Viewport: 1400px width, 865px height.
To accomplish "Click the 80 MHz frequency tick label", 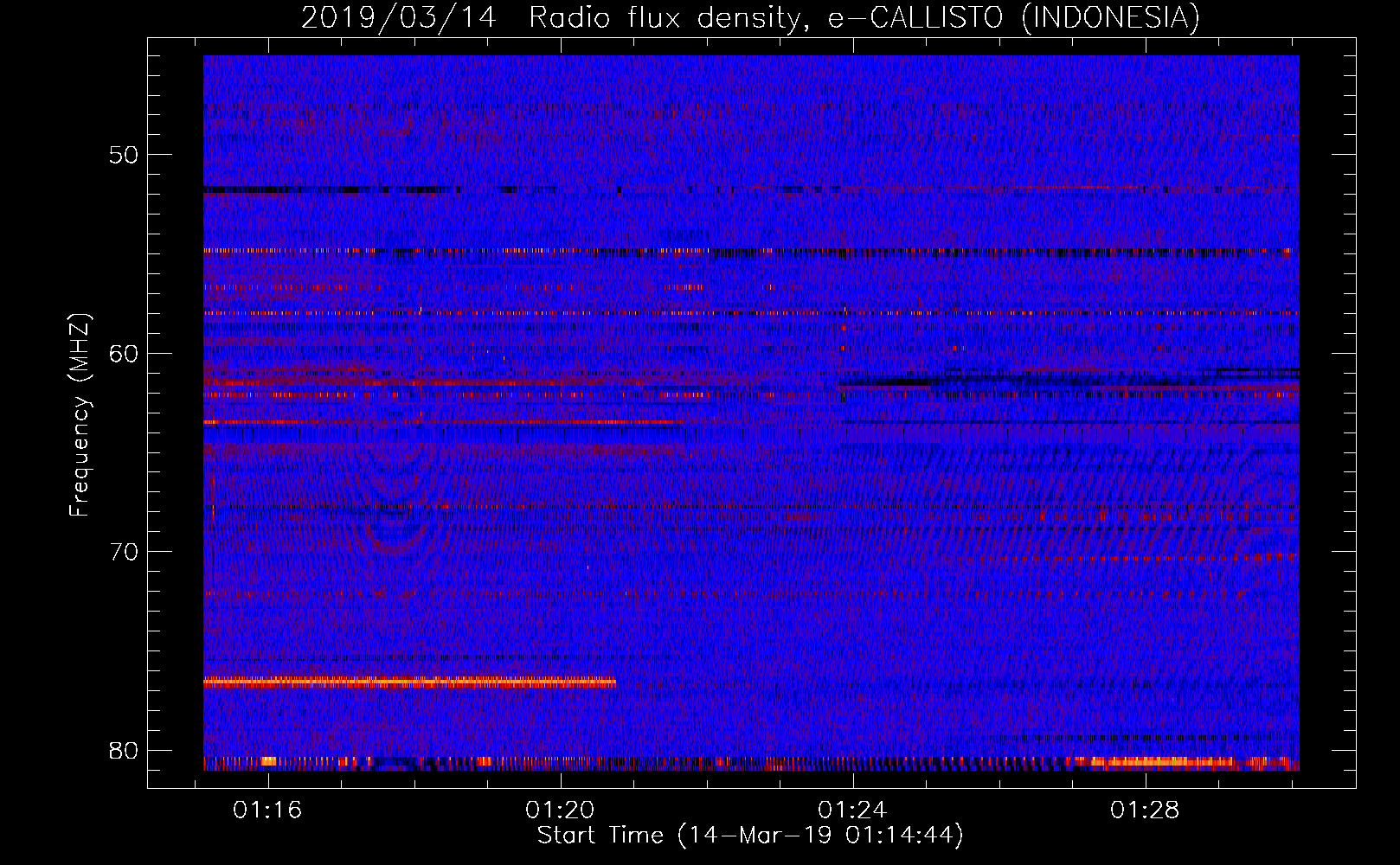I will point(125,750).
